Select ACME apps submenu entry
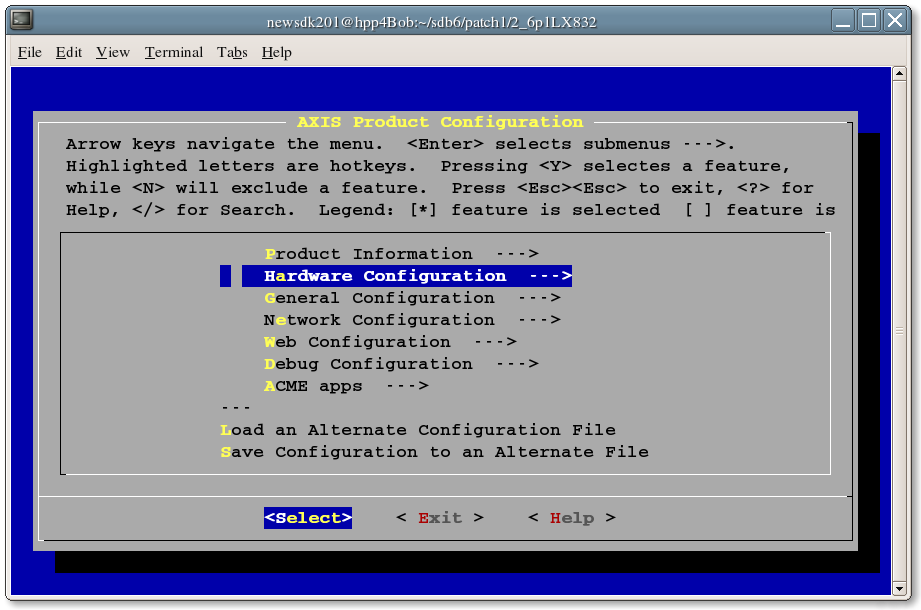921x610 pixels. (x=346, y=386)
